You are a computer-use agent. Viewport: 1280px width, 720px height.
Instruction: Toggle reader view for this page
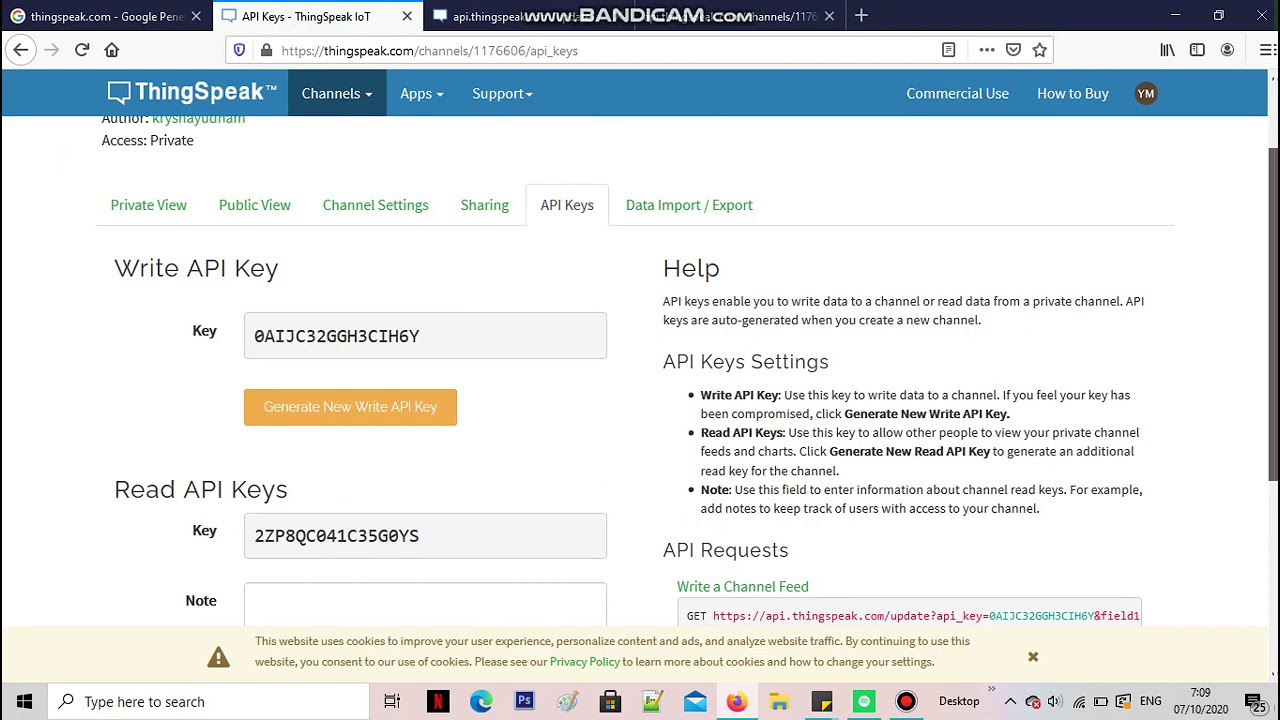pos(948,50)
